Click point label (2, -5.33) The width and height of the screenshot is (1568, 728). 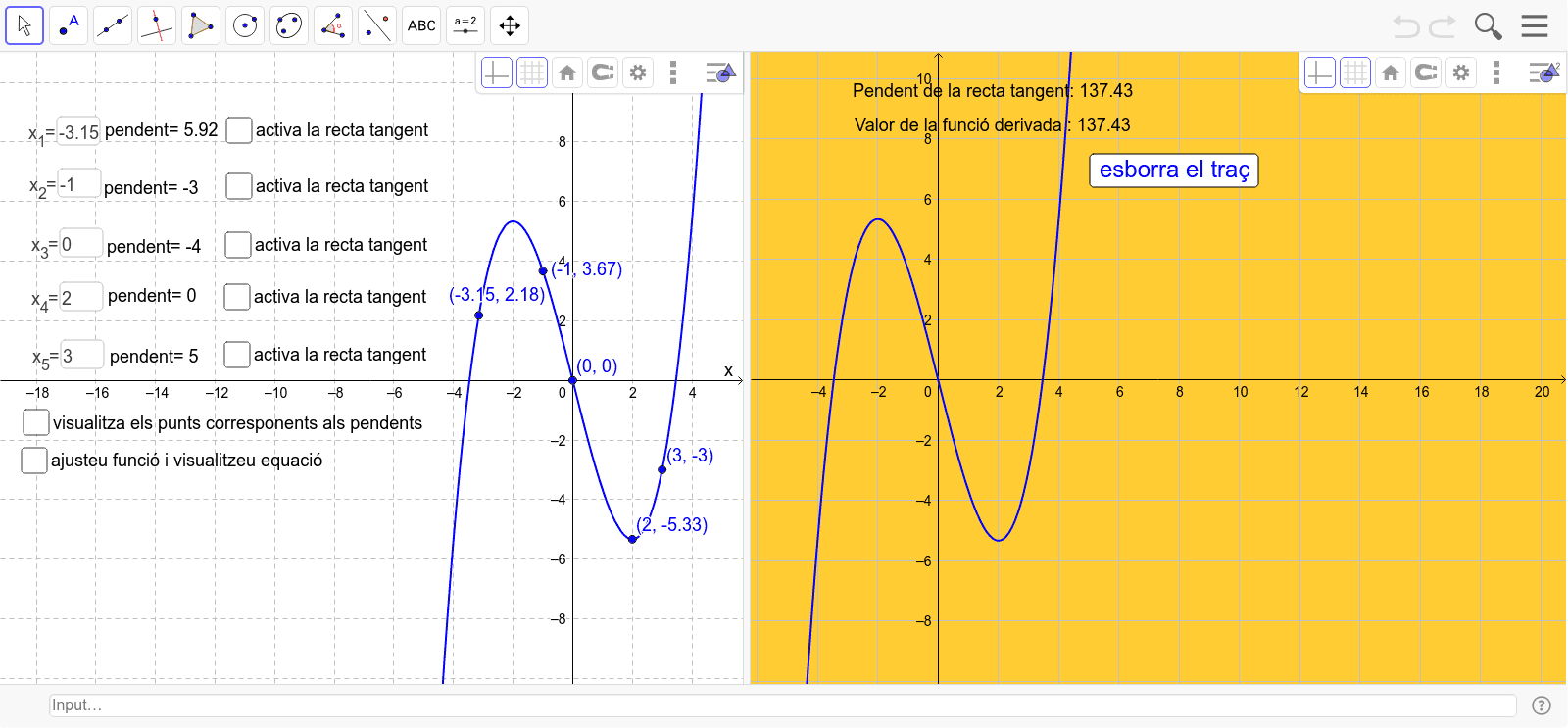pos(672,524)
